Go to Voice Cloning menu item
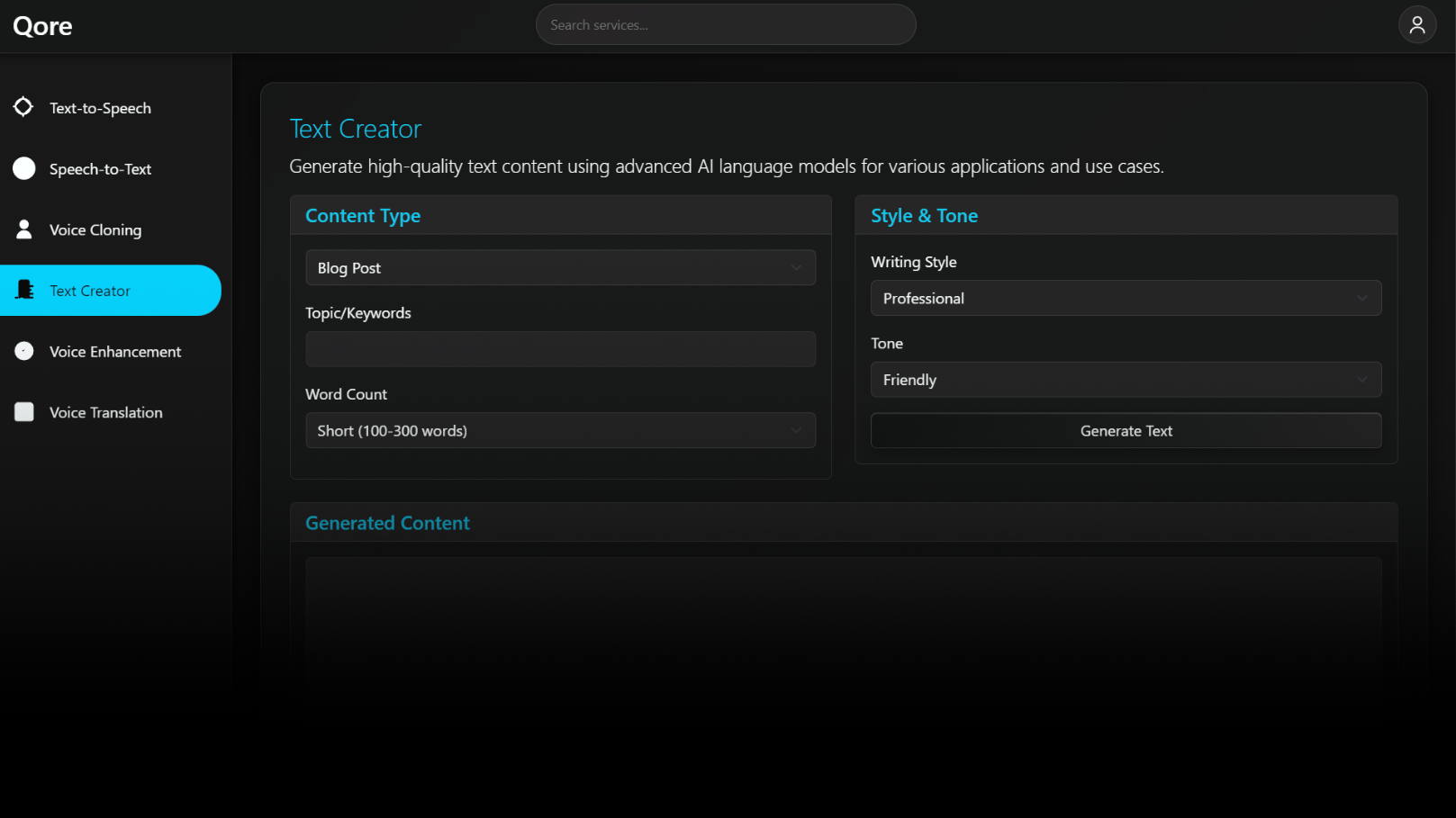This screenshot has height=818, width=1456. (x=95, y=230)
